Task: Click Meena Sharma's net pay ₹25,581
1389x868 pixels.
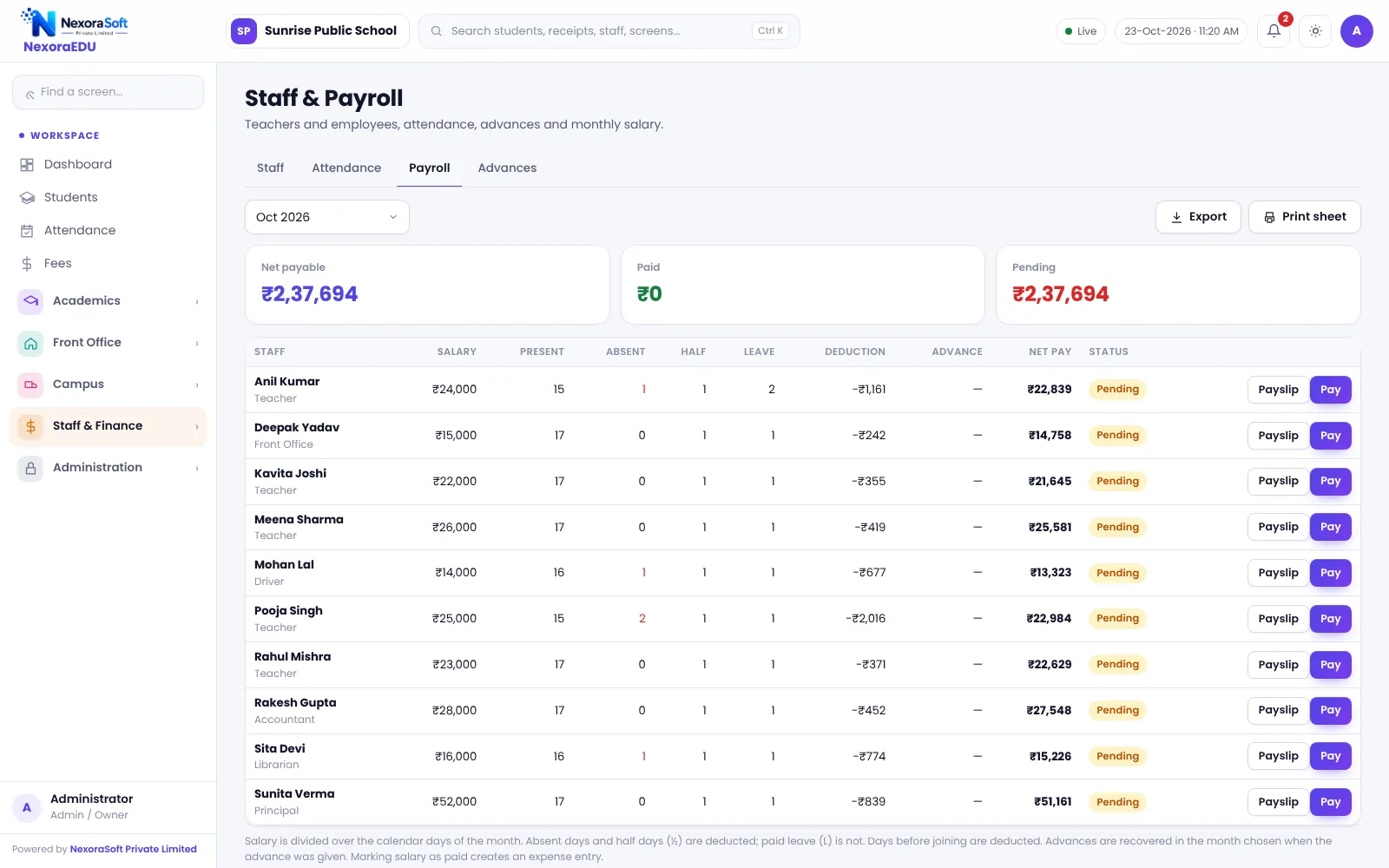Action: click(x=1050, y=527)
